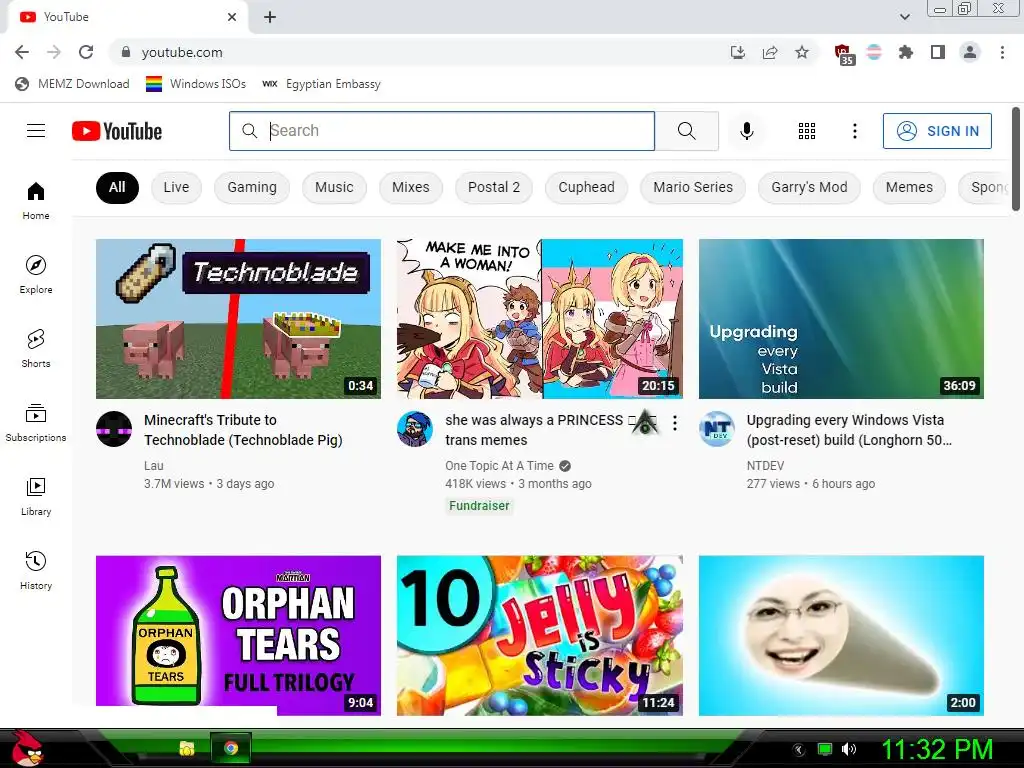This screenshot has height=768, width=1024.
Task: Open History in sidebar
Action: (x=36, y=571)
